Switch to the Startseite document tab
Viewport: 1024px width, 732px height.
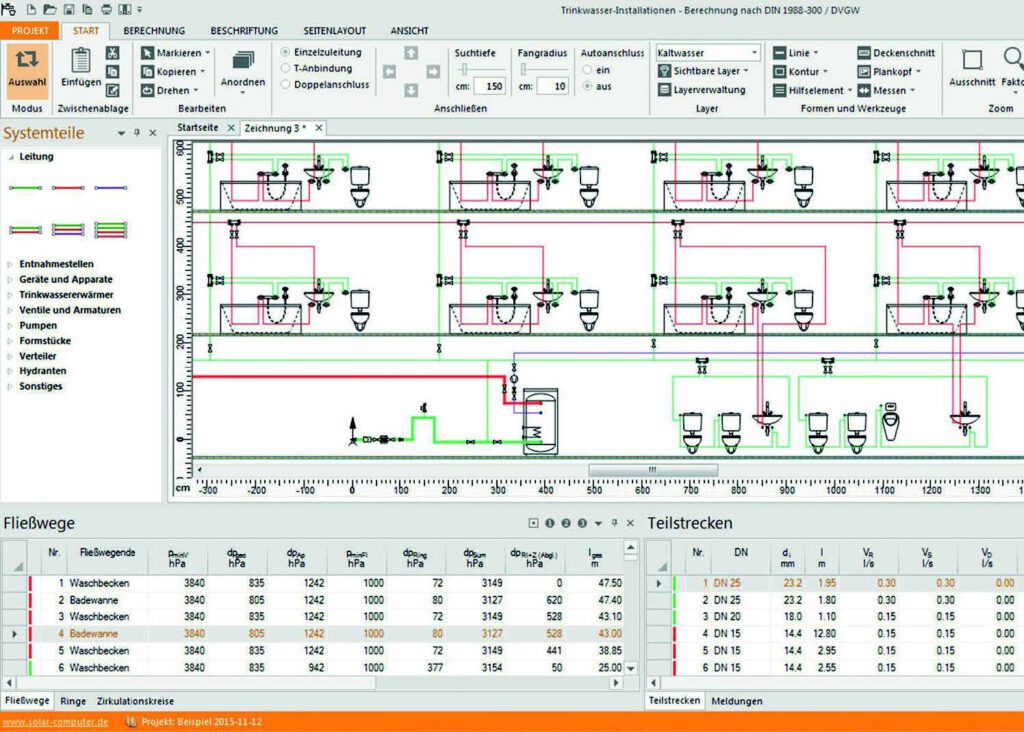[198, 128]
